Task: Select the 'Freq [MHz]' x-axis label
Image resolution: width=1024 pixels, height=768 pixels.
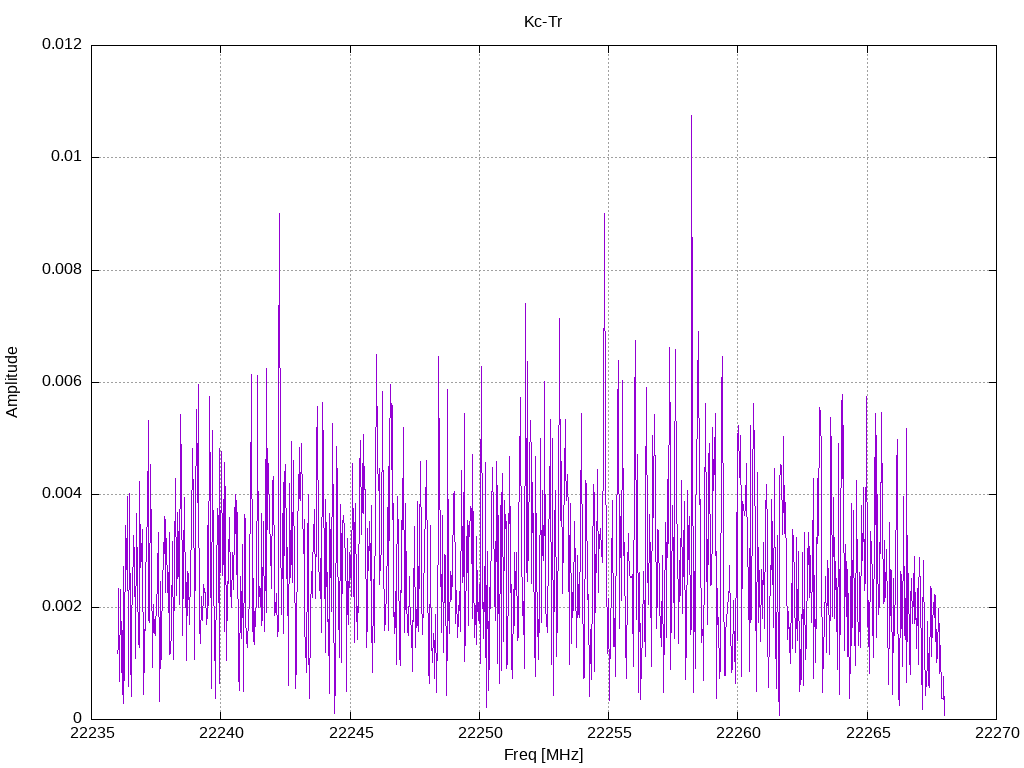Action: (x=543, y=755)
